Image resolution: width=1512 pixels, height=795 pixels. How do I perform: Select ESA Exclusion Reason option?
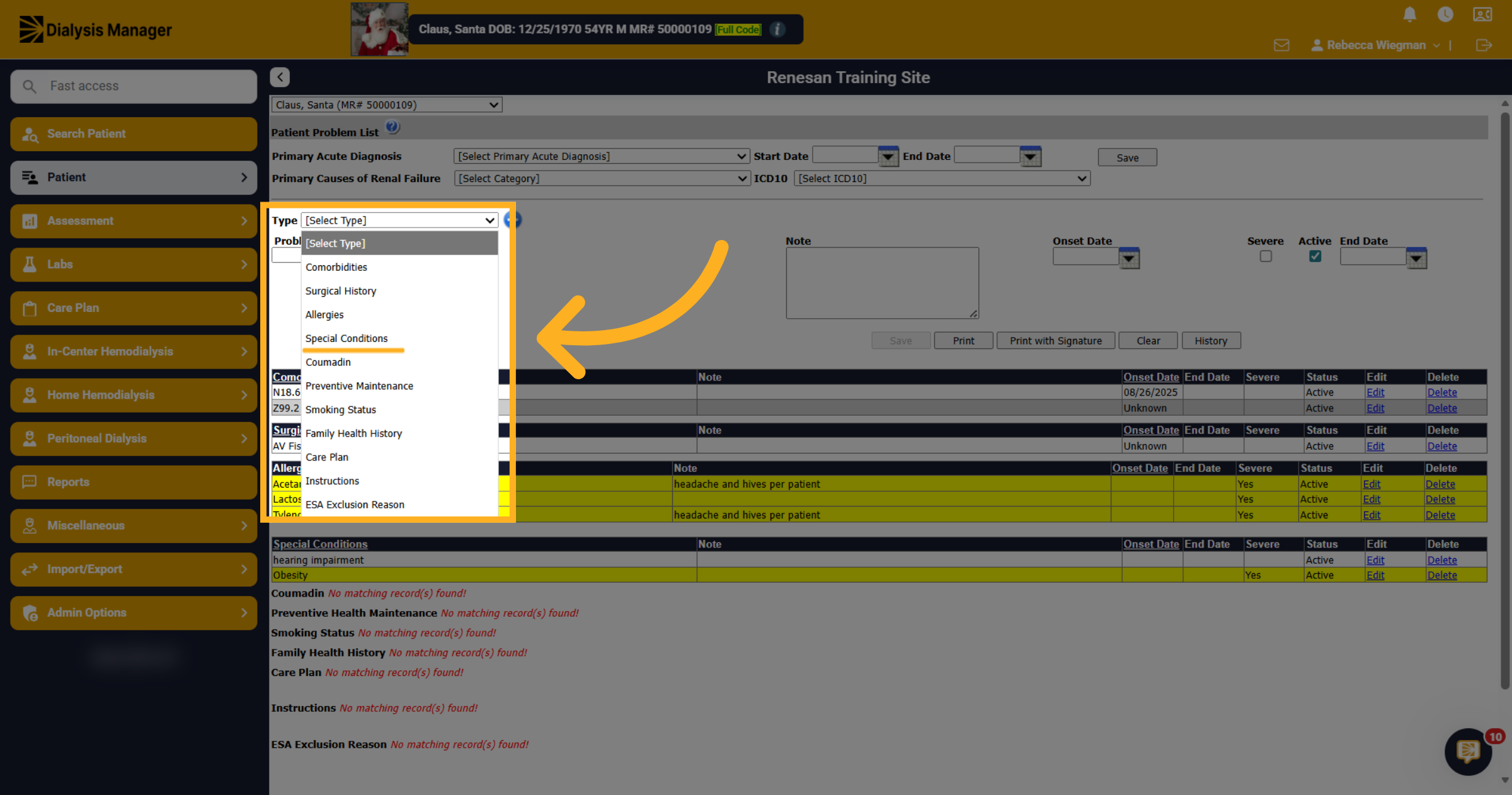[399, 505]
